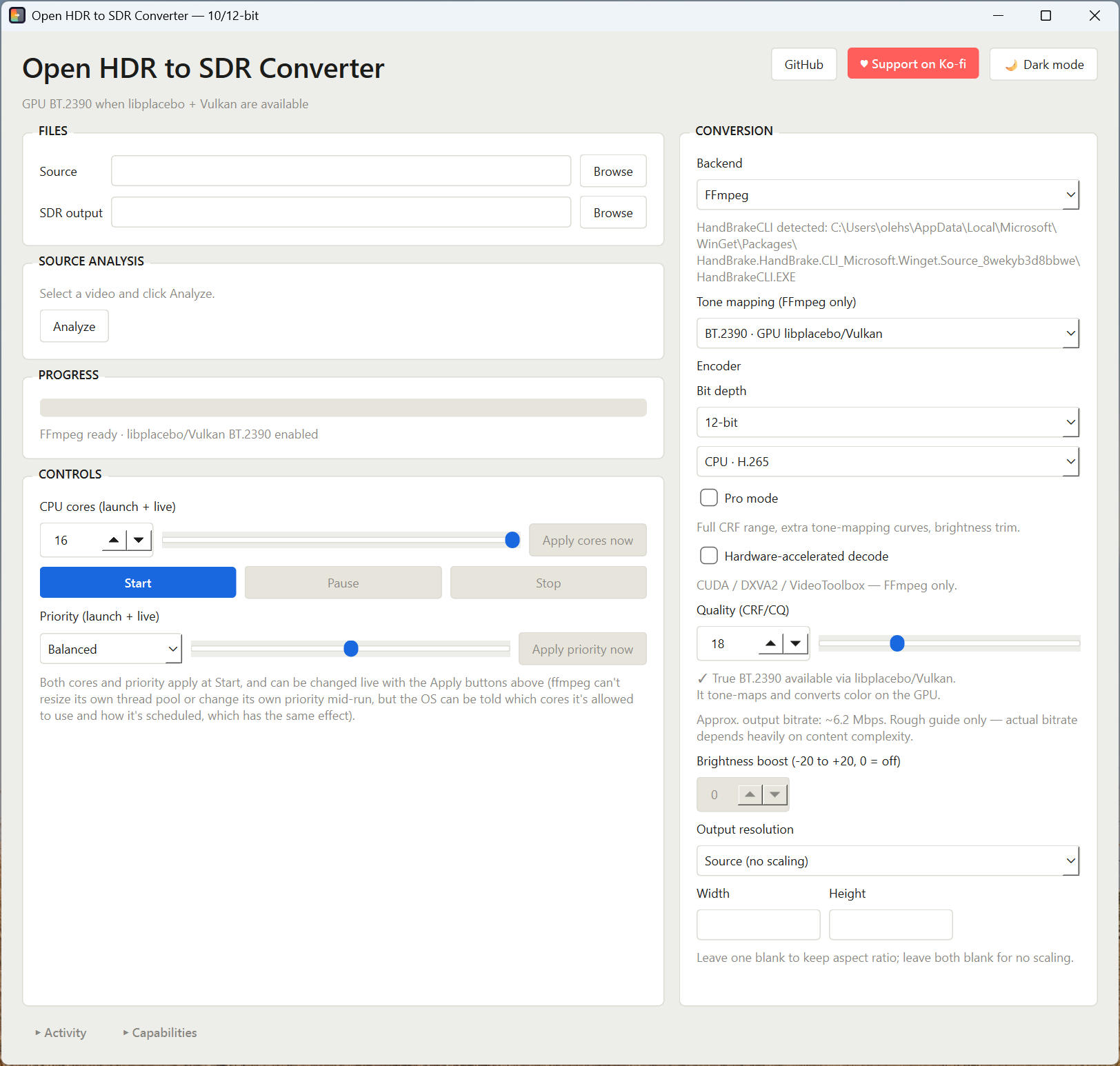This screenshot has height=1066, width=1120.
Task: Focus the Height input field
Action: [891, 925]
